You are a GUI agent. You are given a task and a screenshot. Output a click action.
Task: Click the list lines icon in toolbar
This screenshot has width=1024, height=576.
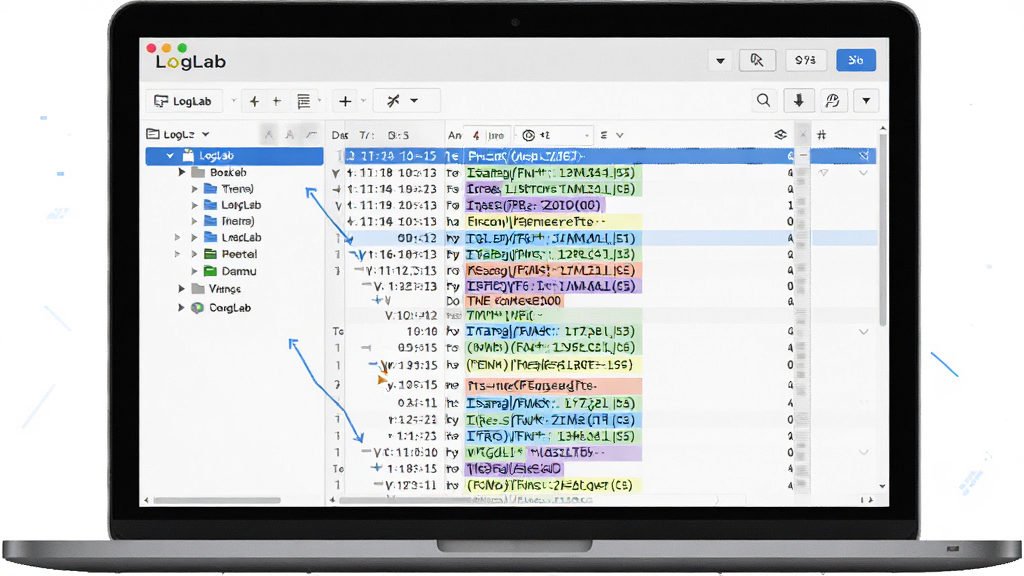pos(304,101)
